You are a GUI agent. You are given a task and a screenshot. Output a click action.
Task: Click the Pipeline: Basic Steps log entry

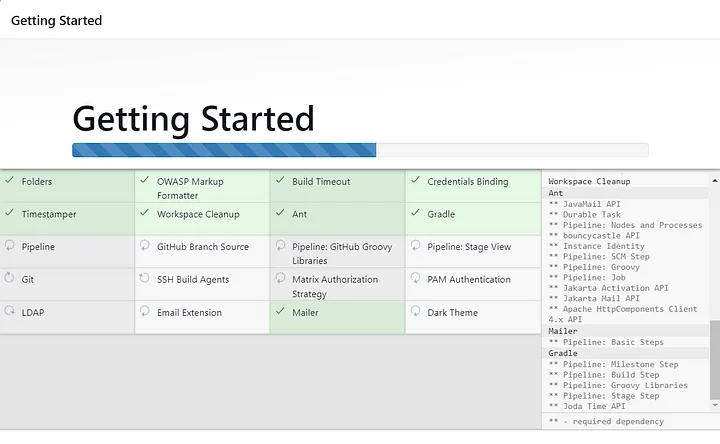(606, 343)
